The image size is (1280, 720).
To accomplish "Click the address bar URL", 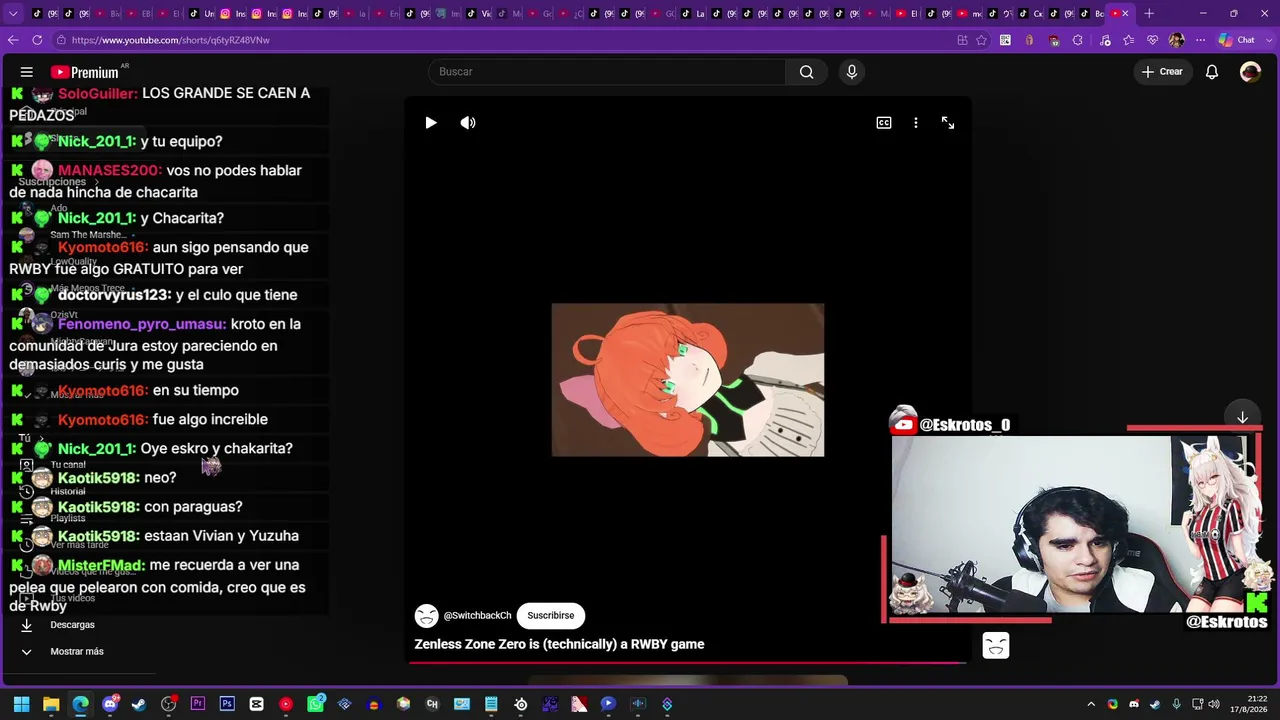I will pos(170,40).
